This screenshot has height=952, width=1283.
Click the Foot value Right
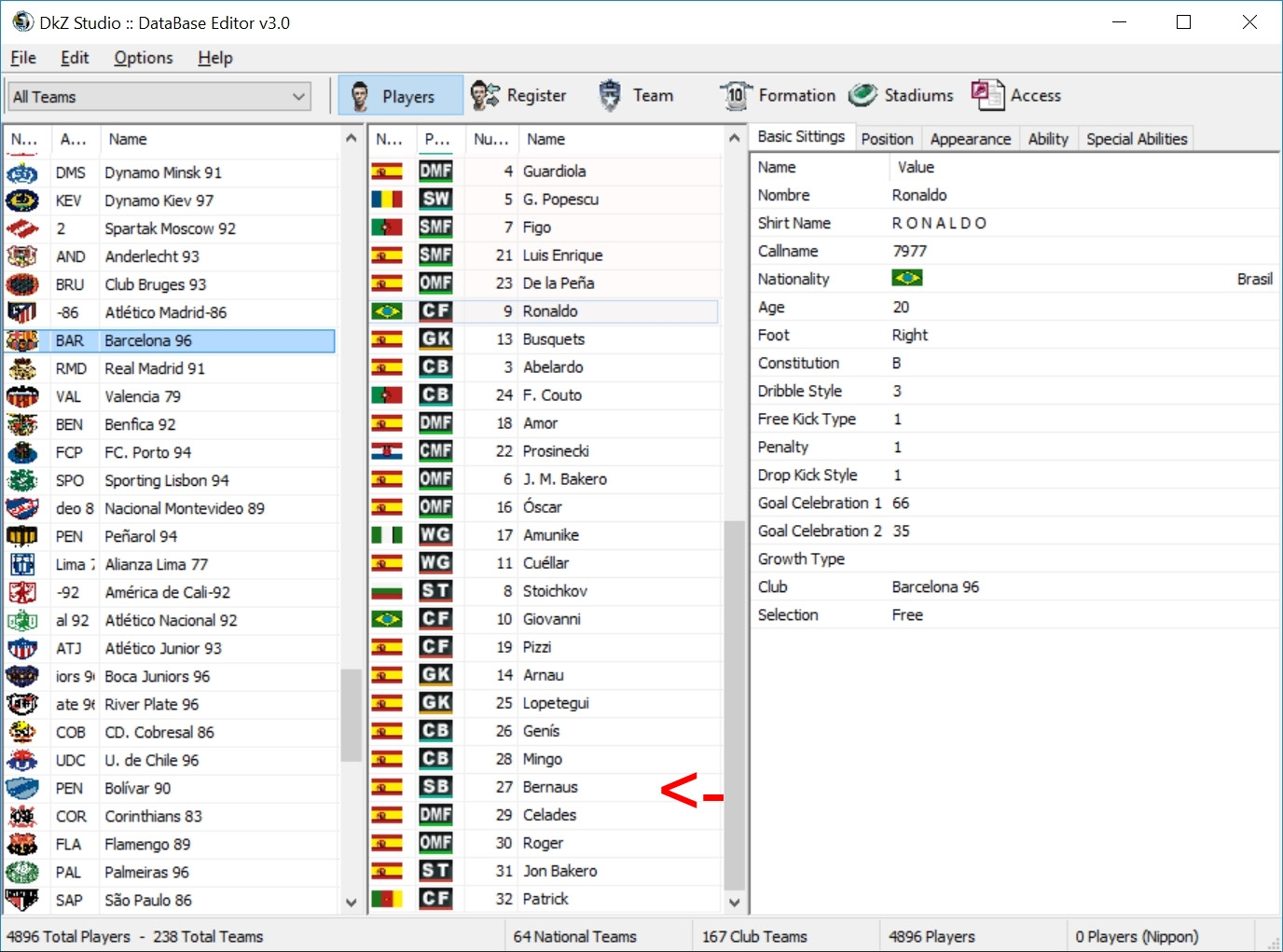[910, 335]
